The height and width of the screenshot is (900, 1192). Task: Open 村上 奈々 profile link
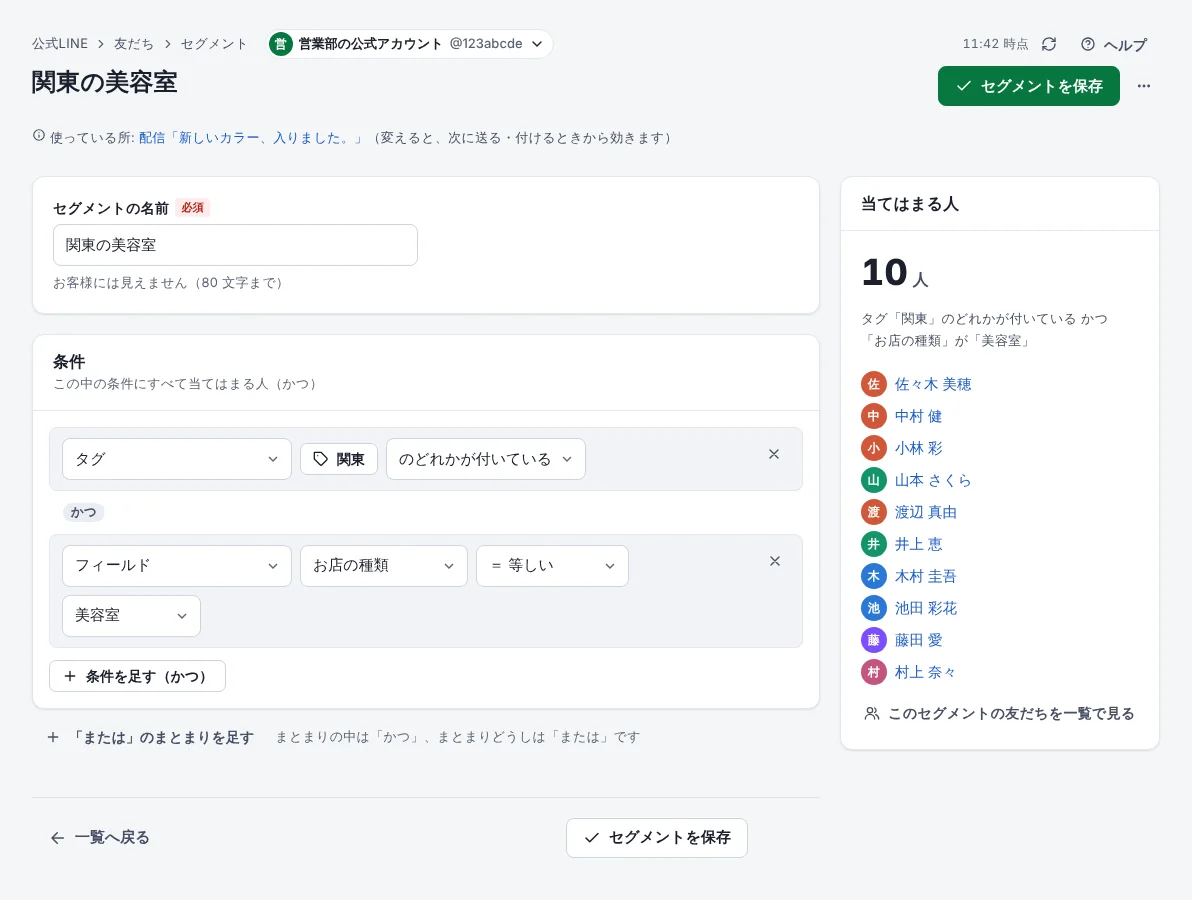click(925, 672)
